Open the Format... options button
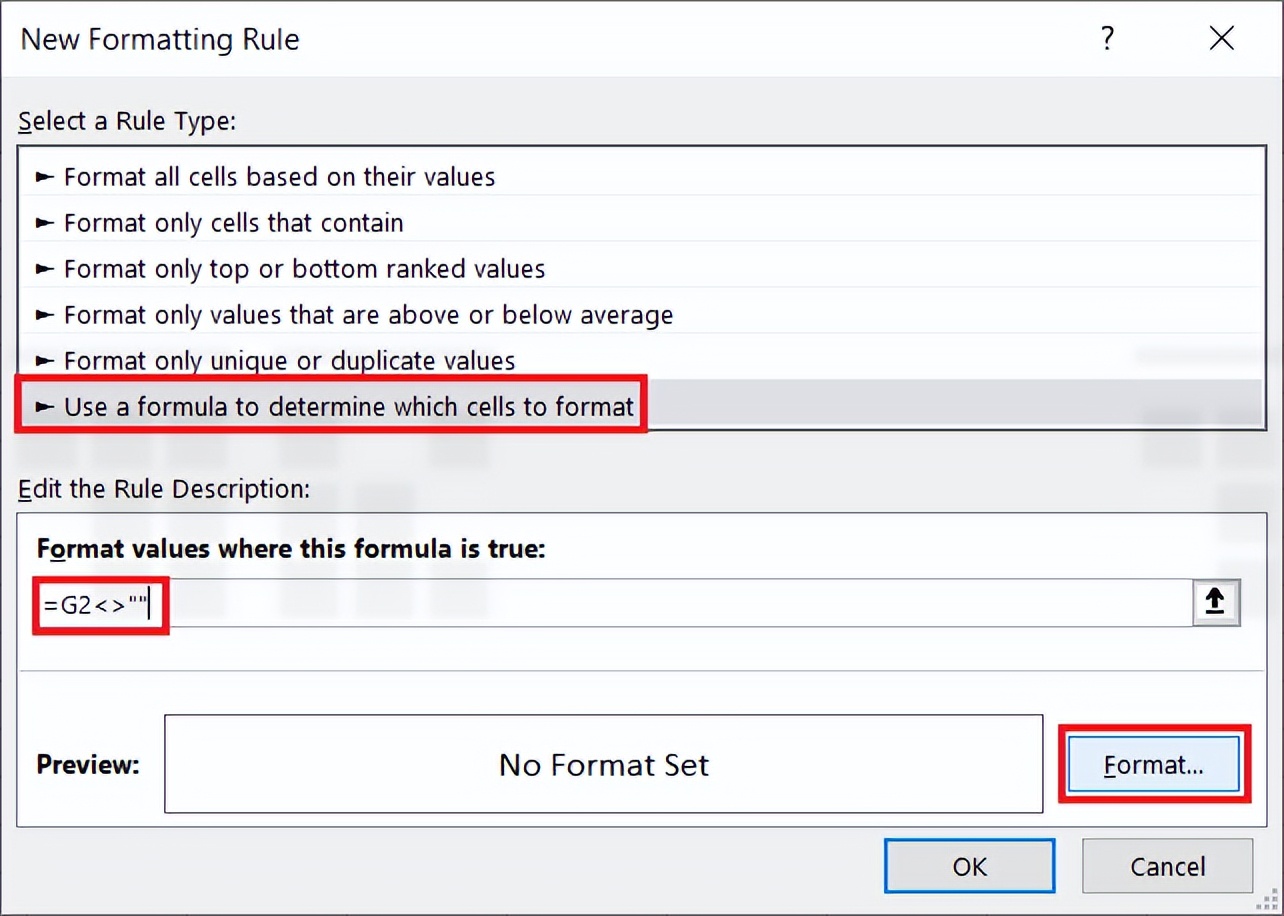 [x=1153, y=765]
